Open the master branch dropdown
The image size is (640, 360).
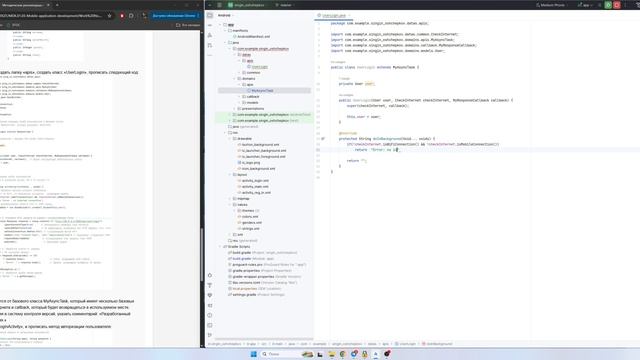284,5
